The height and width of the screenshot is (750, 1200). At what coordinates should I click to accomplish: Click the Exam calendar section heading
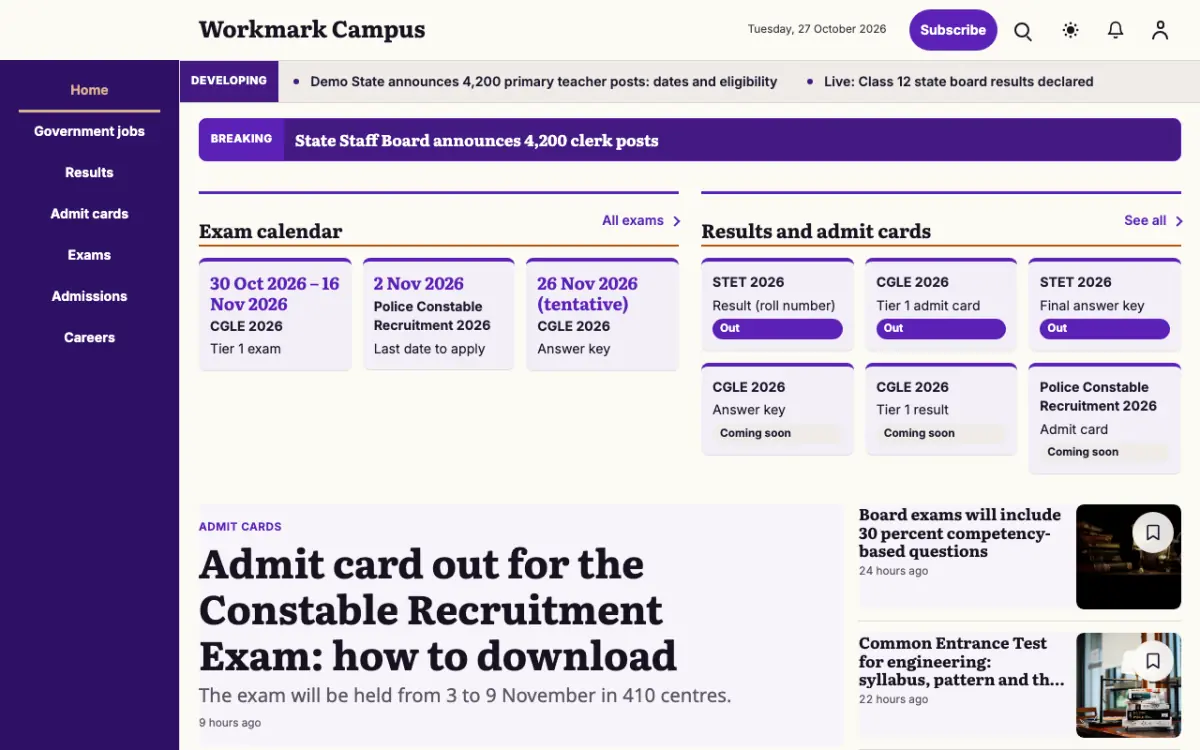[x=271, y=231]
